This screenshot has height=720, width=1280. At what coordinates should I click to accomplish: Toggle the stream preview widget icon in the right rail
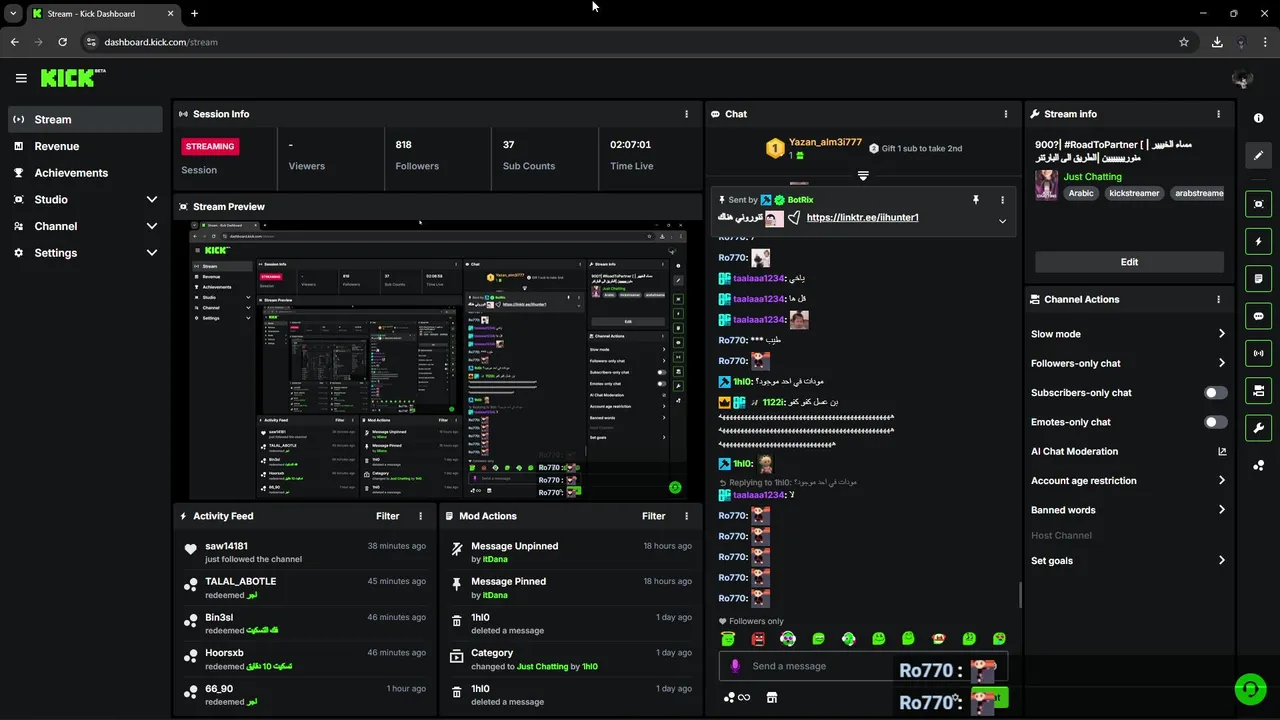[x=1258, y=204]
